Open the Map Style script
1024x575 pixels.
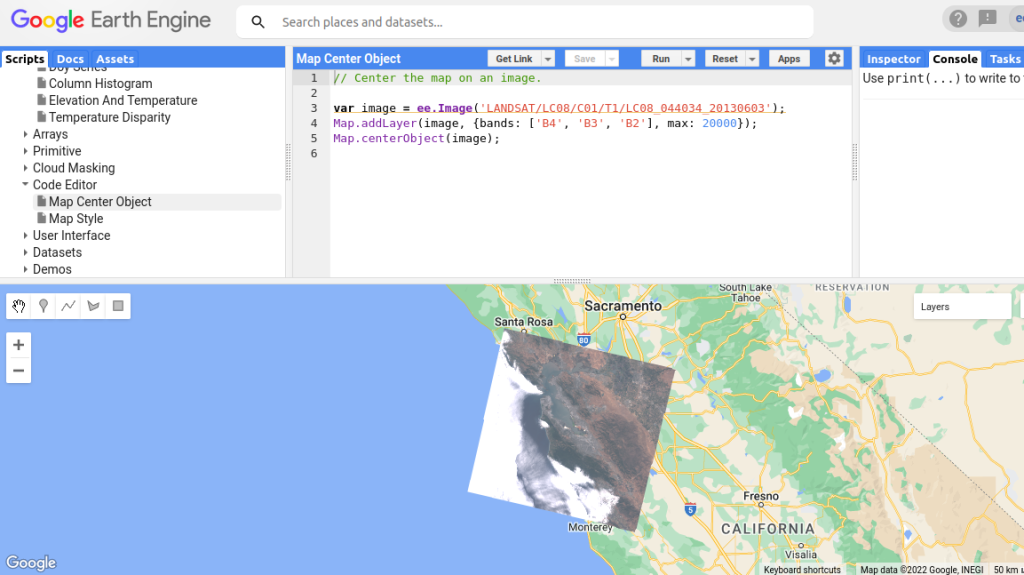click(x=76, y=219)
